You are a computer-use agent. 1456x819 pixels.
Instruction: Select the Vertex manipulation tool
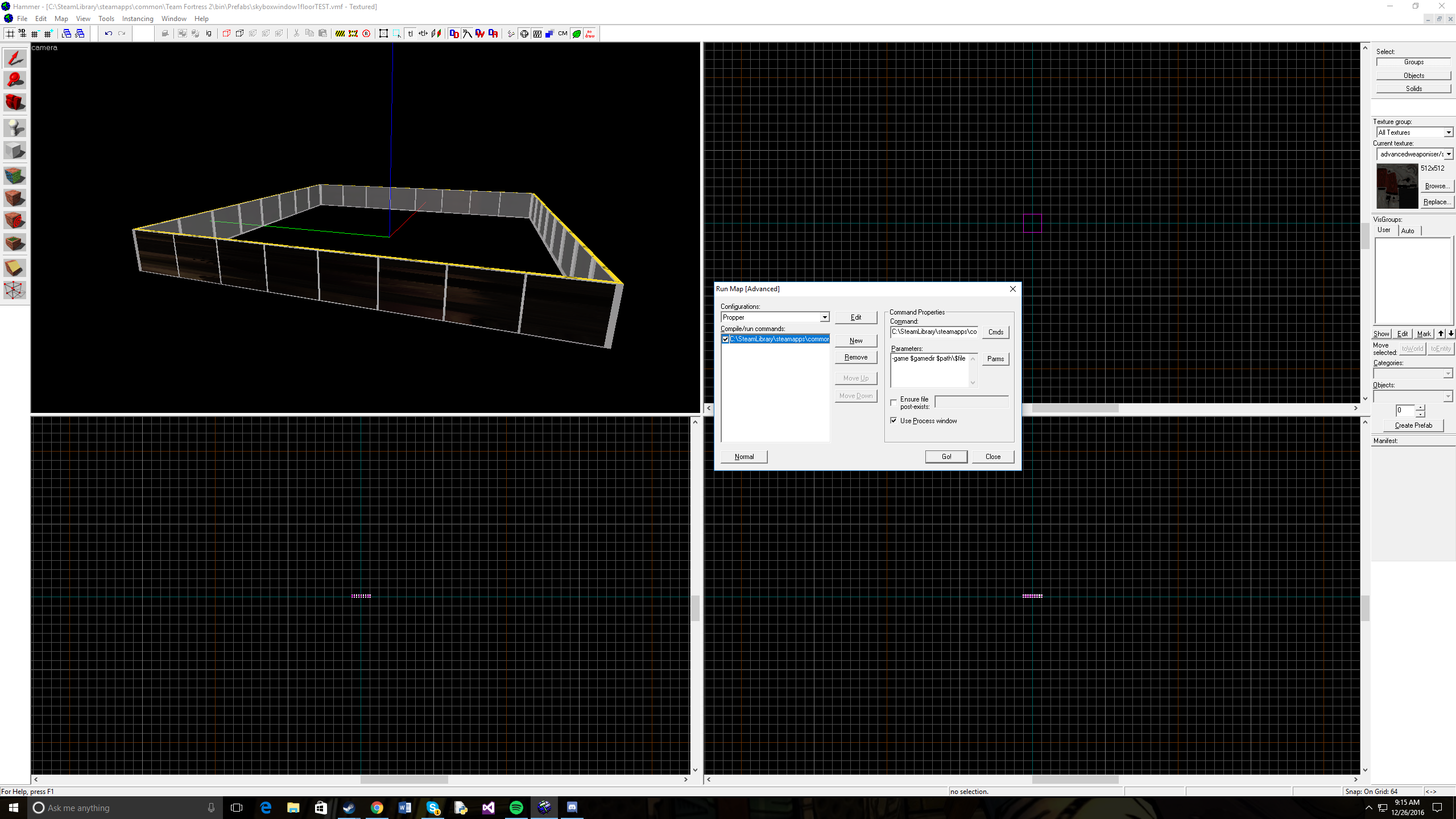[15, 290]
